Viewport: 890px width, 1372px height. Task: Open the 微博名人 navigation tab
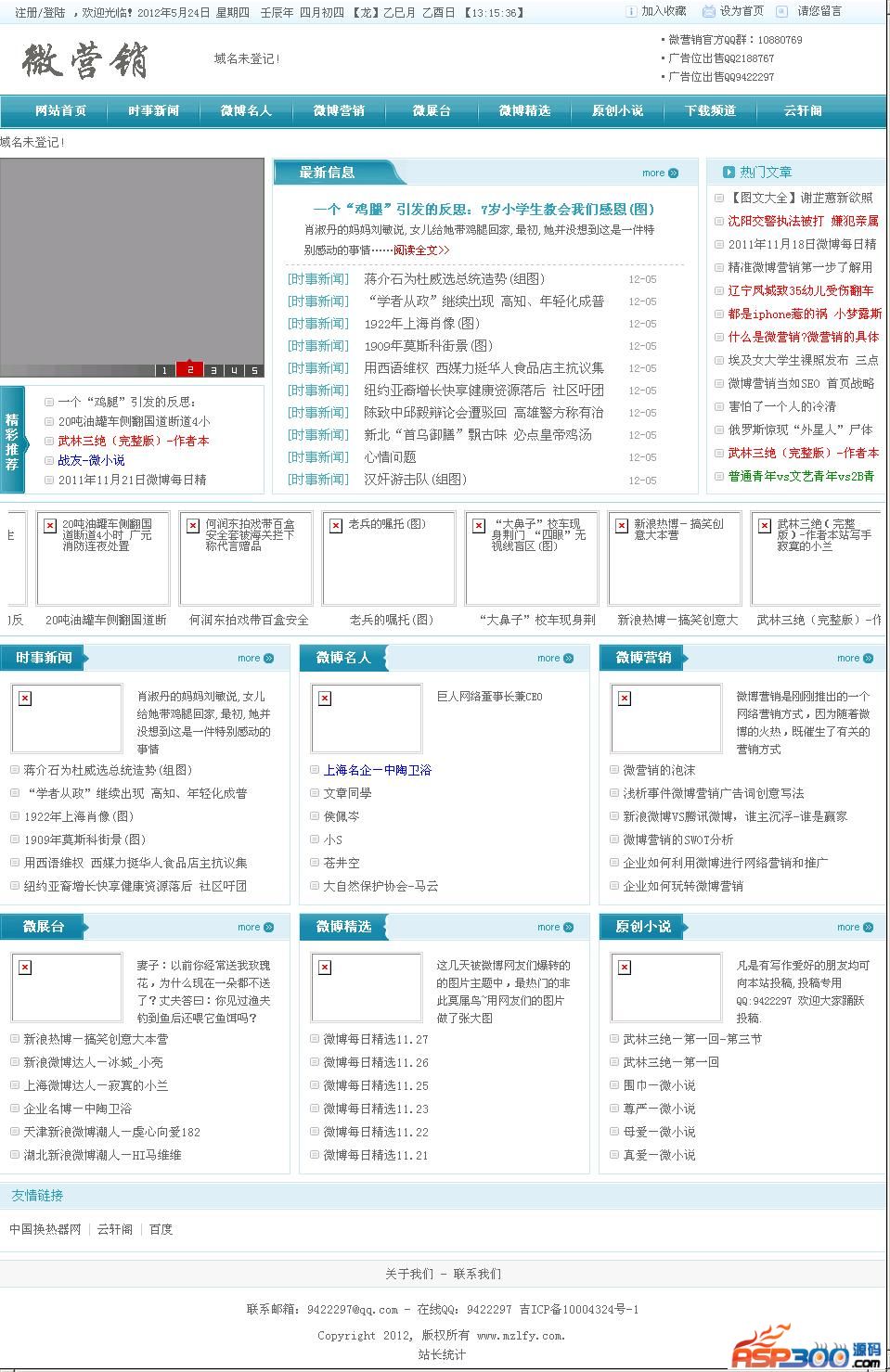point(246,110)
